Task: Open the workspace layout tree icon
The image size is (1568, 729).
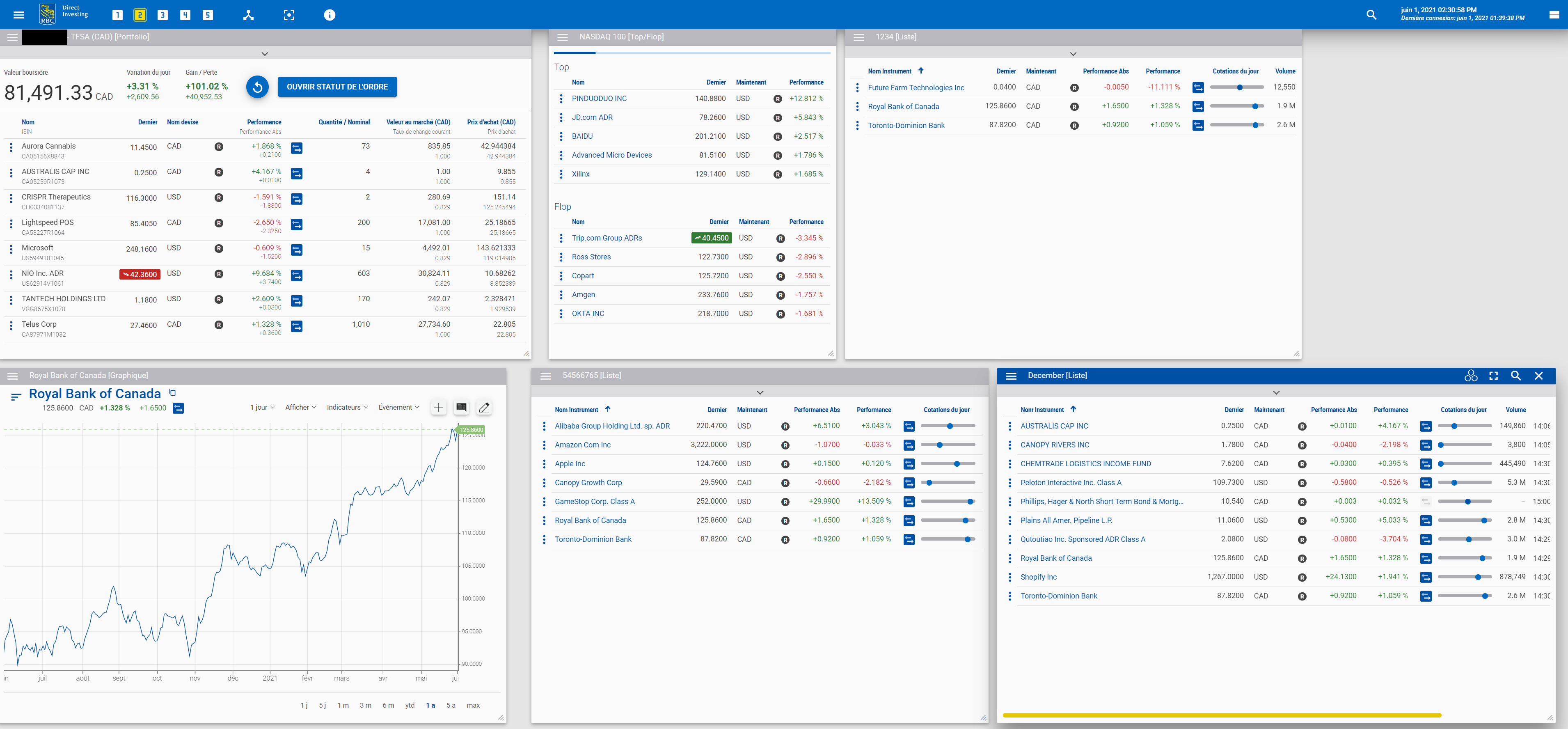Action: click(x=248, y=15)
